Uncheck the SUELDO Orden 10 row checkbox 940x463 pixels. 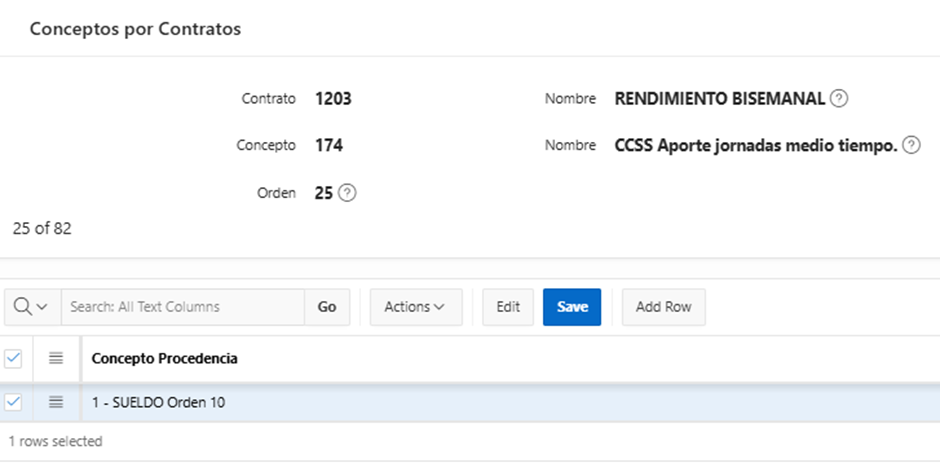(14, 402)
